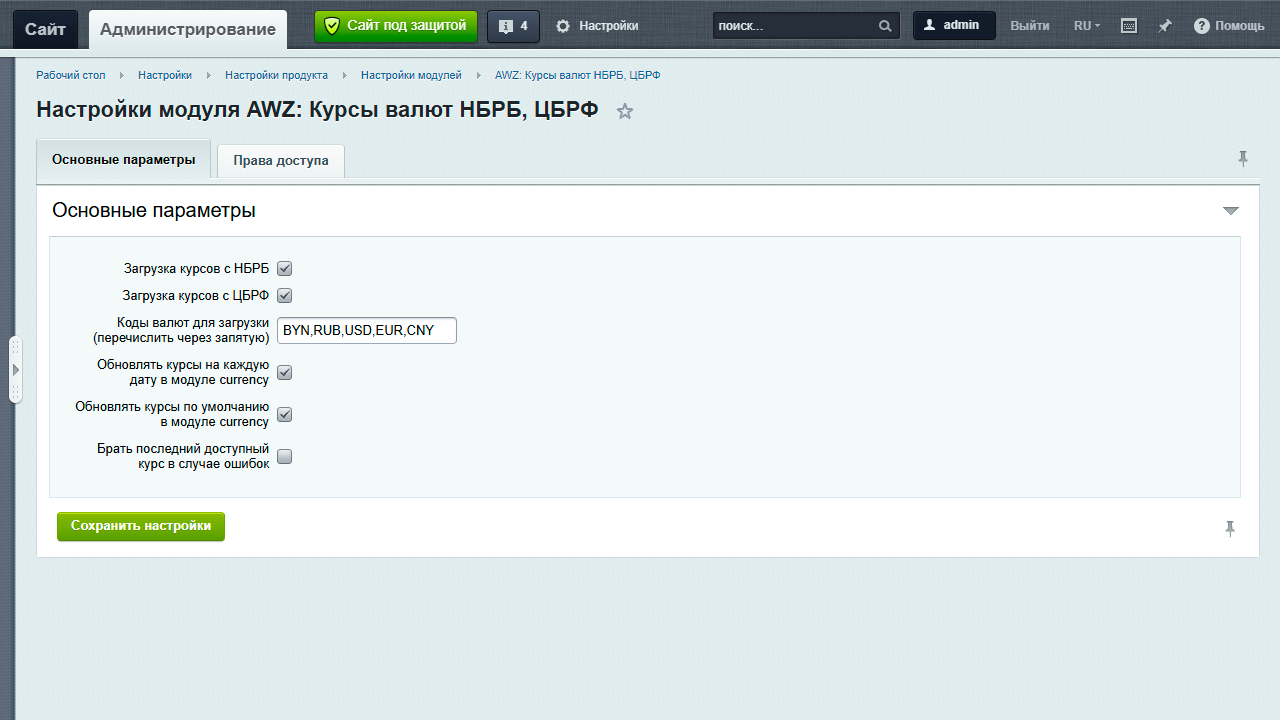Switch to Права доступа tab
The width and height of the screenshot is (1280, 720).
coord(281,161)
